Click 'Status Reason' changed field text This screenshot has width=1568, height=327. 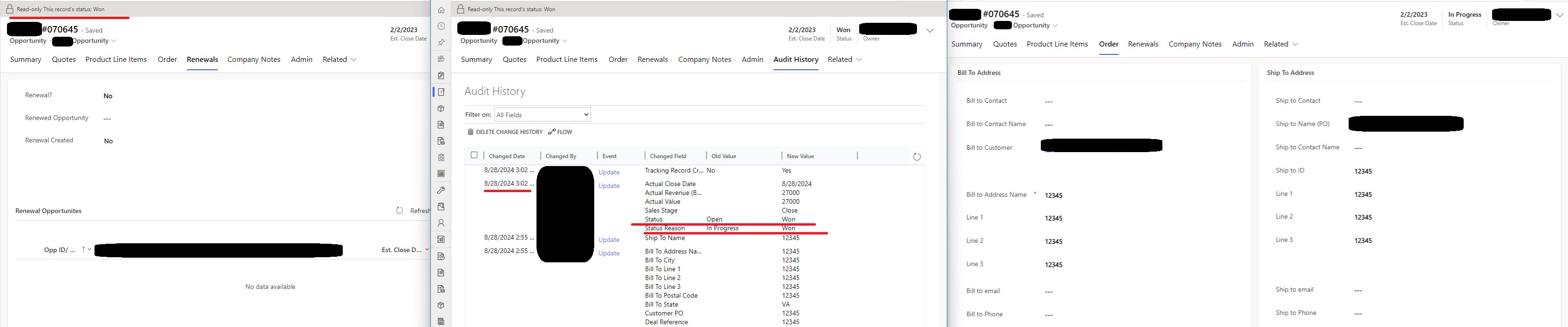coord(665,228)
